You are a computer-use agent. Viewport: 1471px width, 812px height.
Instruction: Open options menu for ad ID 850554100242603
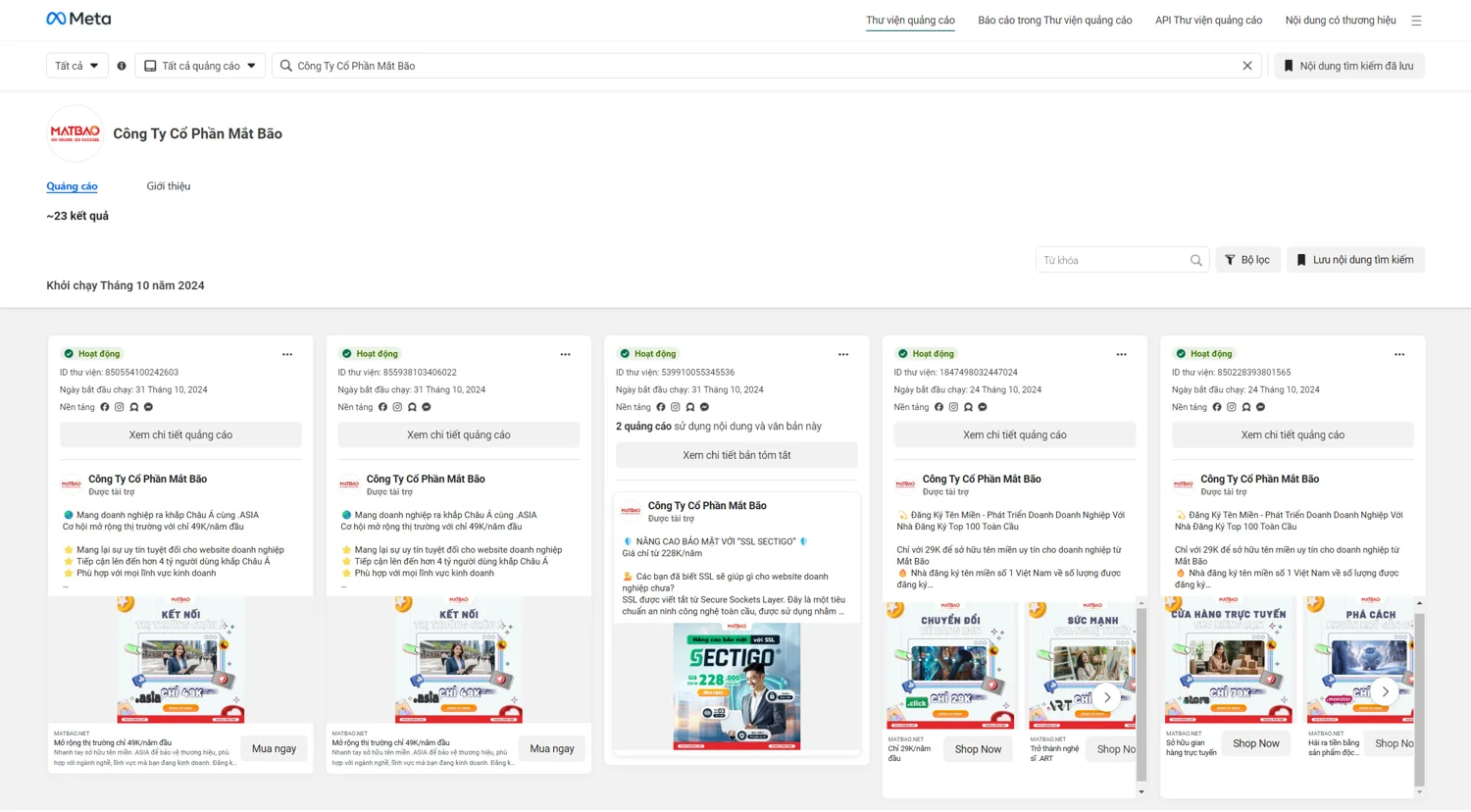point(287,354)
